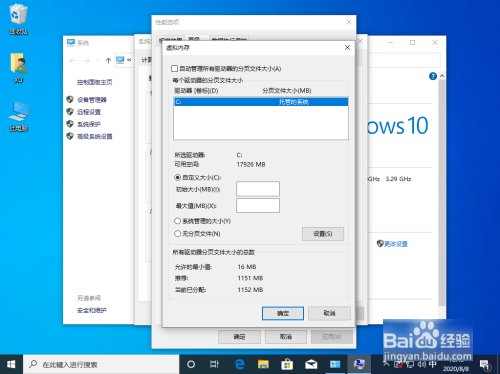The width and height of the screenshot is (500, 374).
Task: Click the Initial size input field
Action: point(258,189)
